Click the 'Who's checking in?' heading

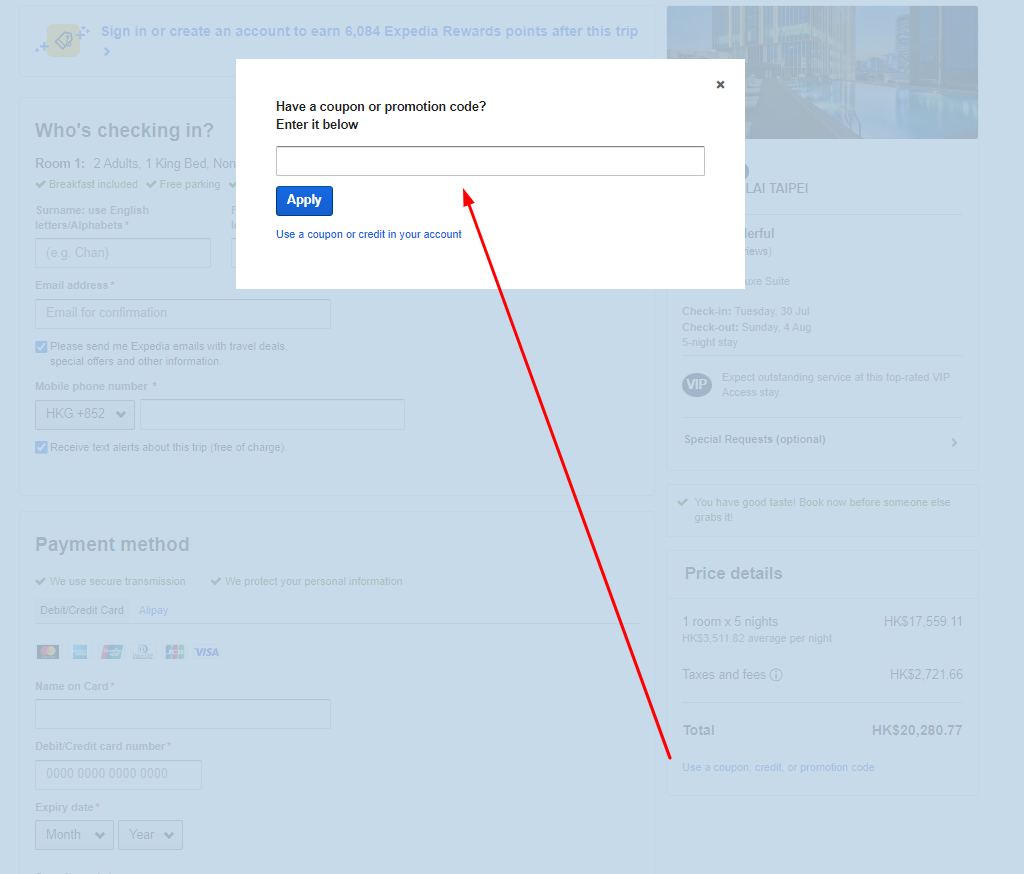[124, 131]
